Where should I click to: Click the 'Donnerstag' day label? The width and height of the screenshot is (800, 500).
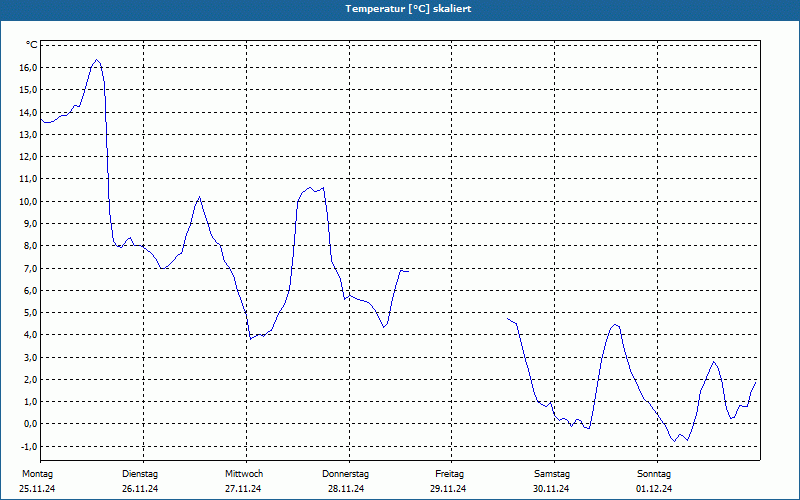[x=345, y=474]
